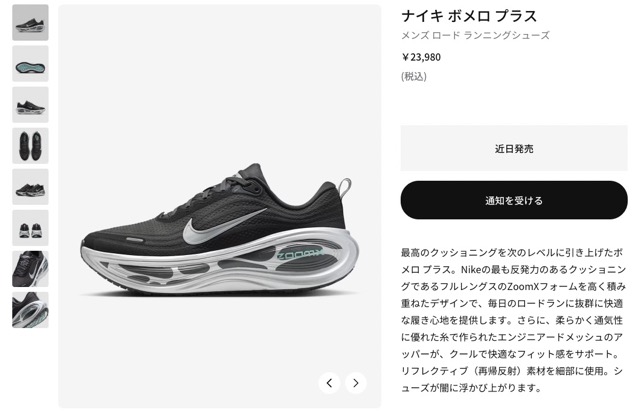Select the top-down pair thumbnail
This screenshot has width=640, height=414.
[30, 146]
